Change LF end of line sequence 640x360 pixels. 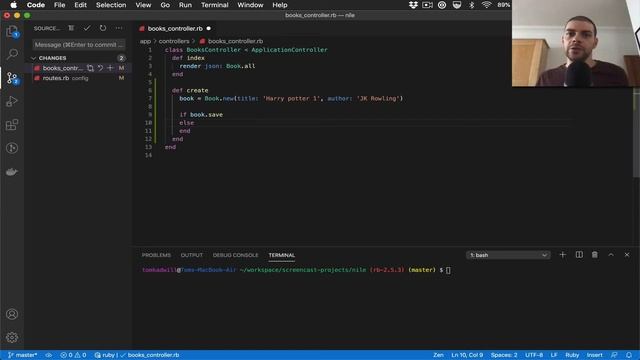click(x=554, y=355)
